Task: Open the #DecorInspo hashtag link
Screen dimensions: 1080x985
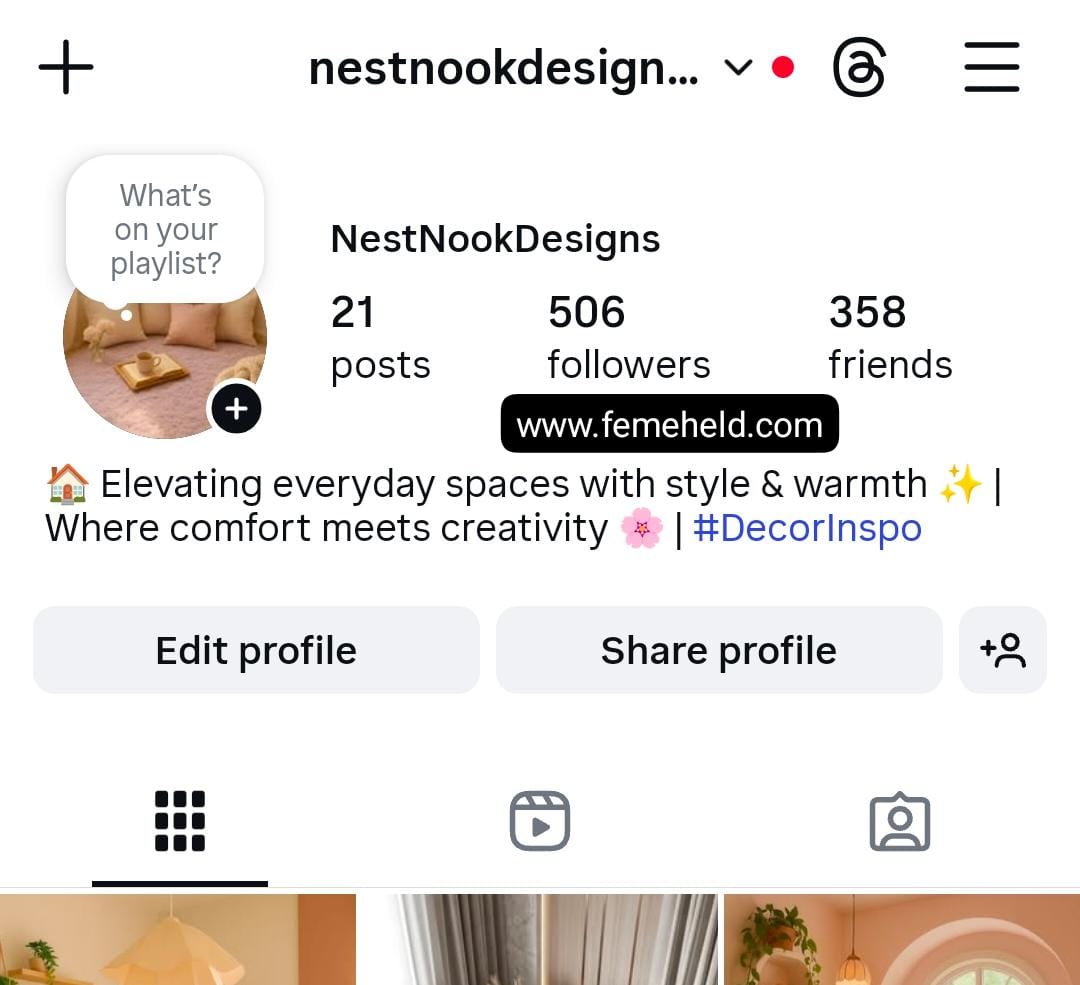Action: tap(807, 528)
